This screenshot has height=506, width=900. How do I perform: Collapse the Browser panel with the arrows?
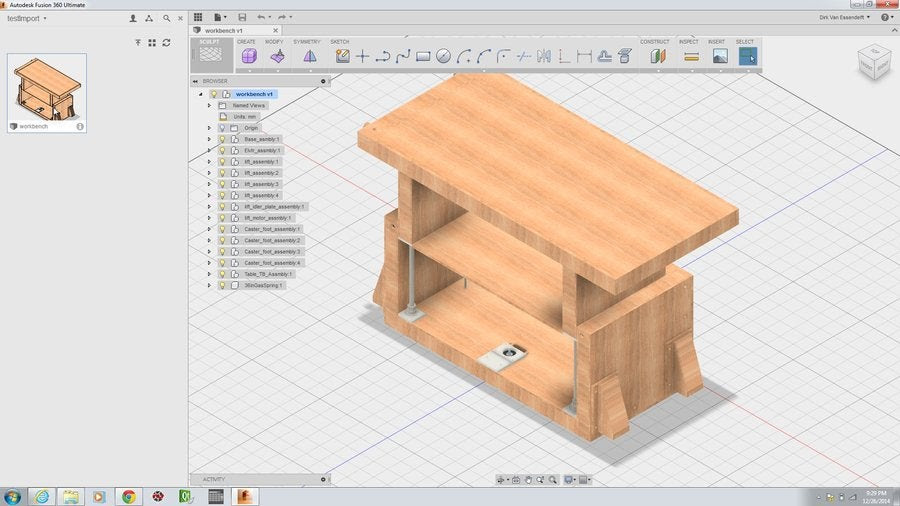195,81
